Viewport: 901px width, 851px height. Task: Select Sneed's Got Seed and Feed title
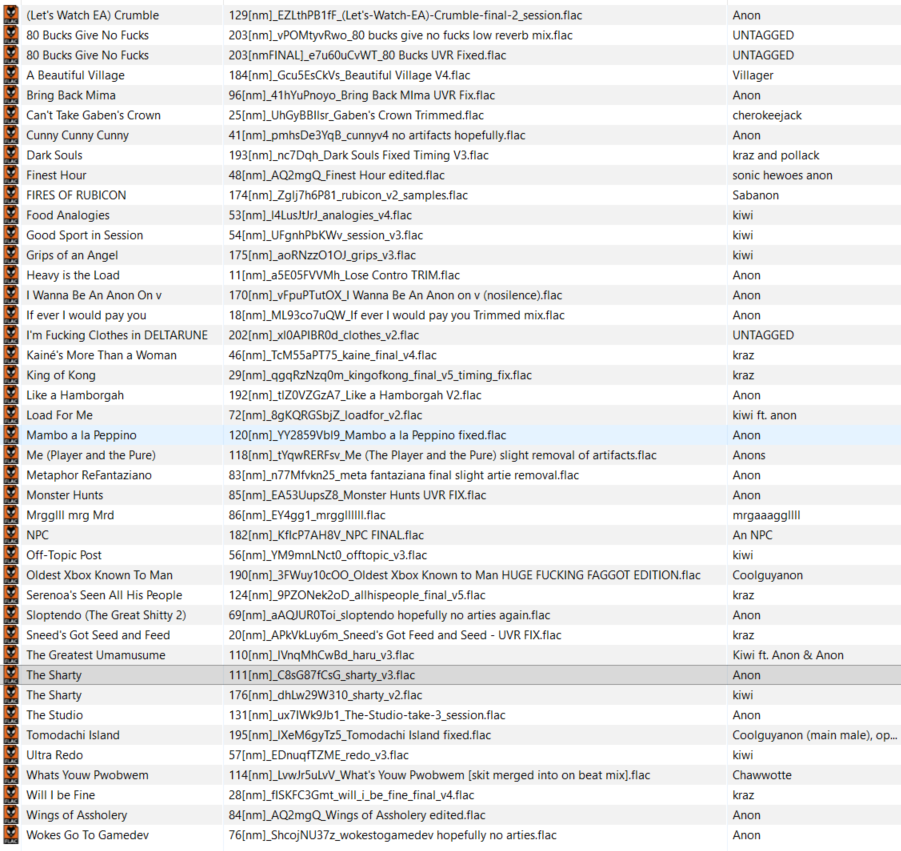coord(98,635)
